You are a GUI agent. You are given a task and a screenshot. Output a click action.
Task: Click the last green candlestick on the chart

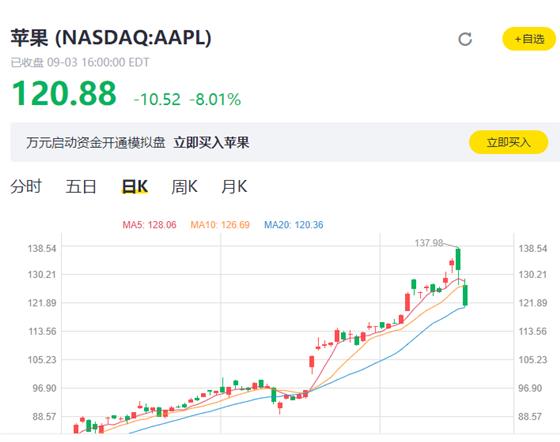coord(465,295)
